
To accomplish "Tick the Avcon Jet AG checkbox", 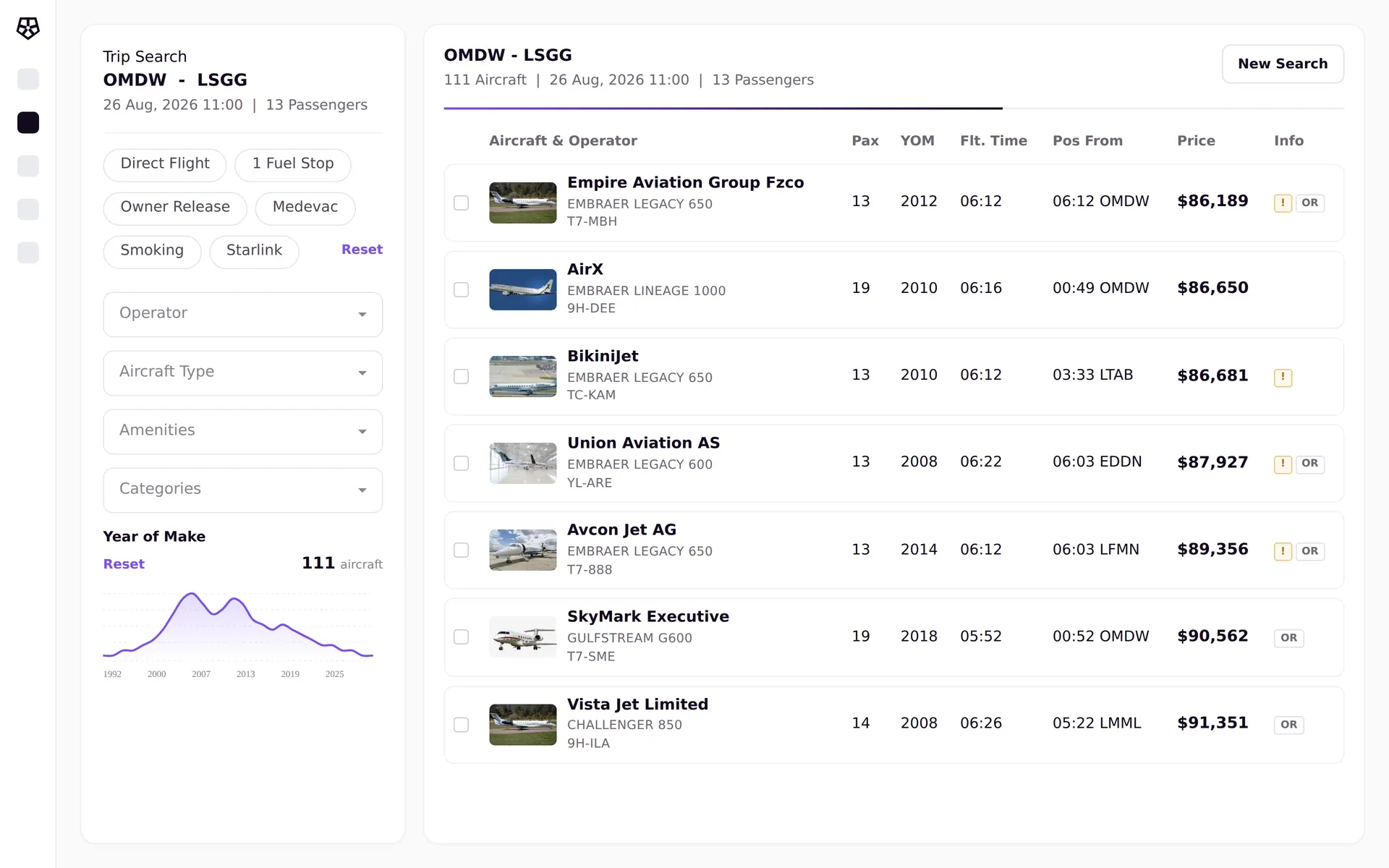I will point(461,550).
